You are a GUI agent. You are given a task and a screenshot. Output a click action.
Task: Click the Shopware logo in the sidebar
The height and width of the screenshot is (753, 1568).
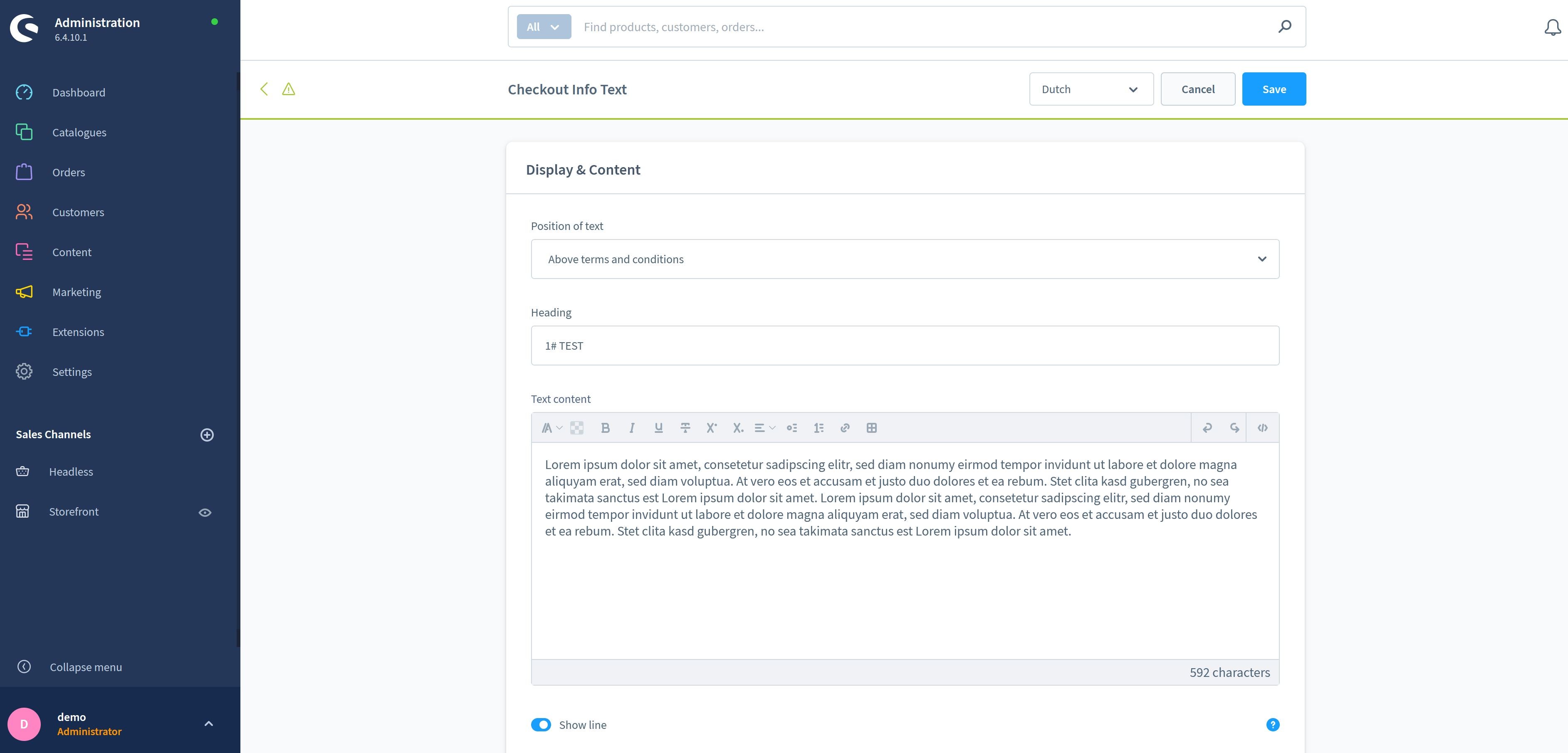tap(25, 28)
